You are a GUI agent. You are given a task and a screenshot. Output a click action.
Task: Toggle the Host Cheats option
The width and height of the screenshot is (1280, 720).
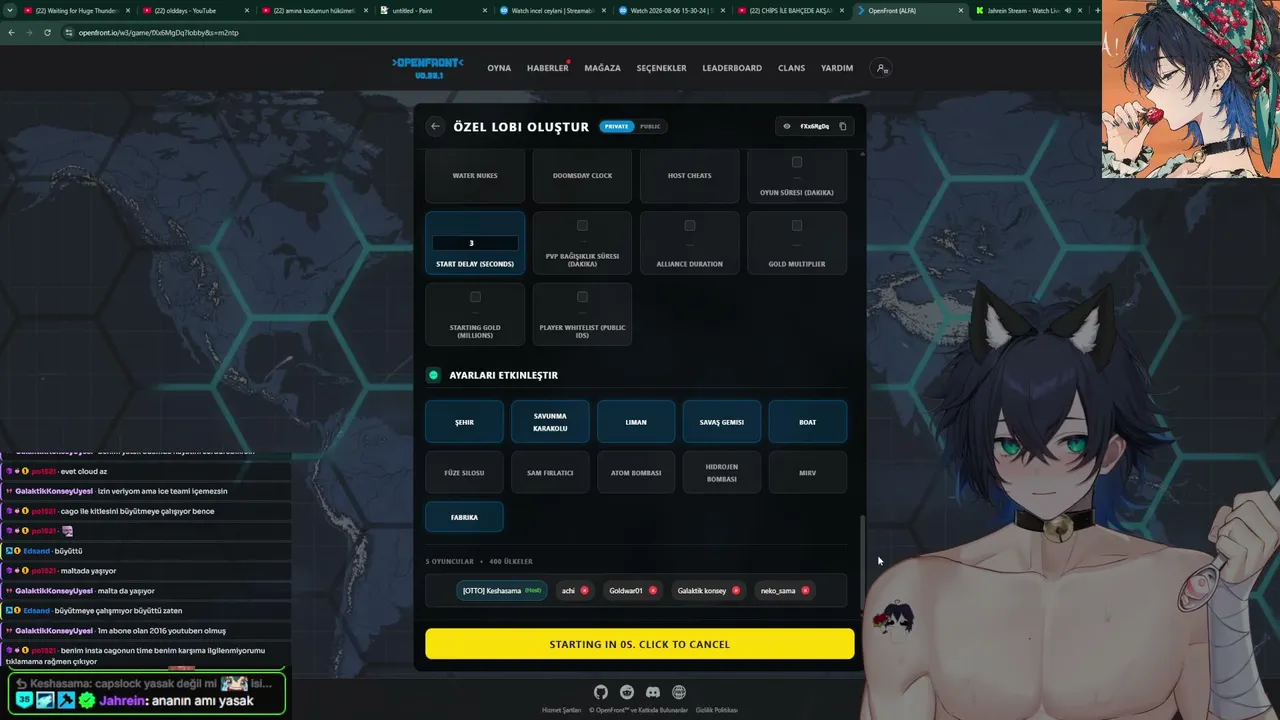690,176
